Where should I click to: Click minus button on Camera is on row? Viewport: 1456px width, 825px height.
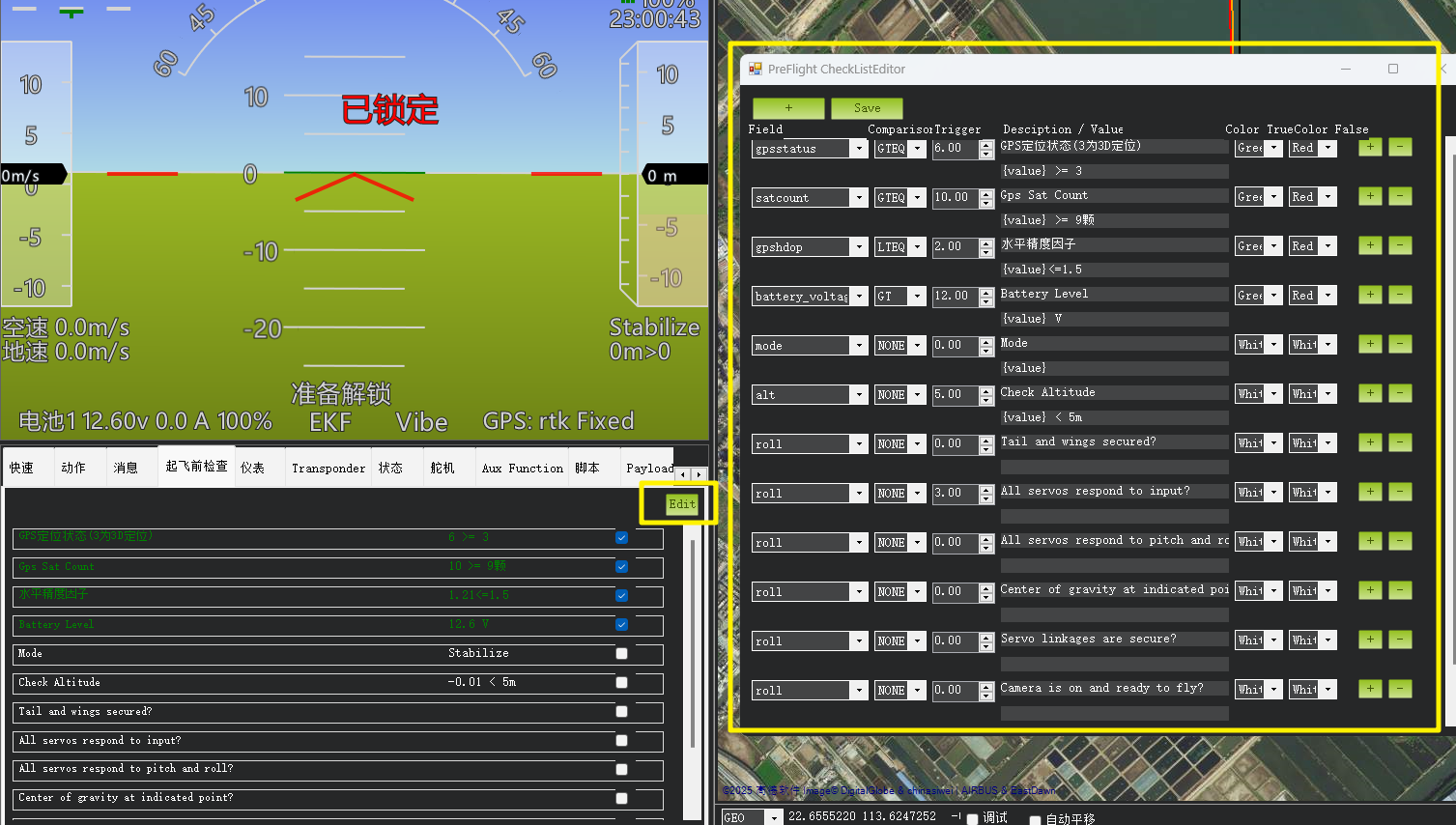(1400, 689)
